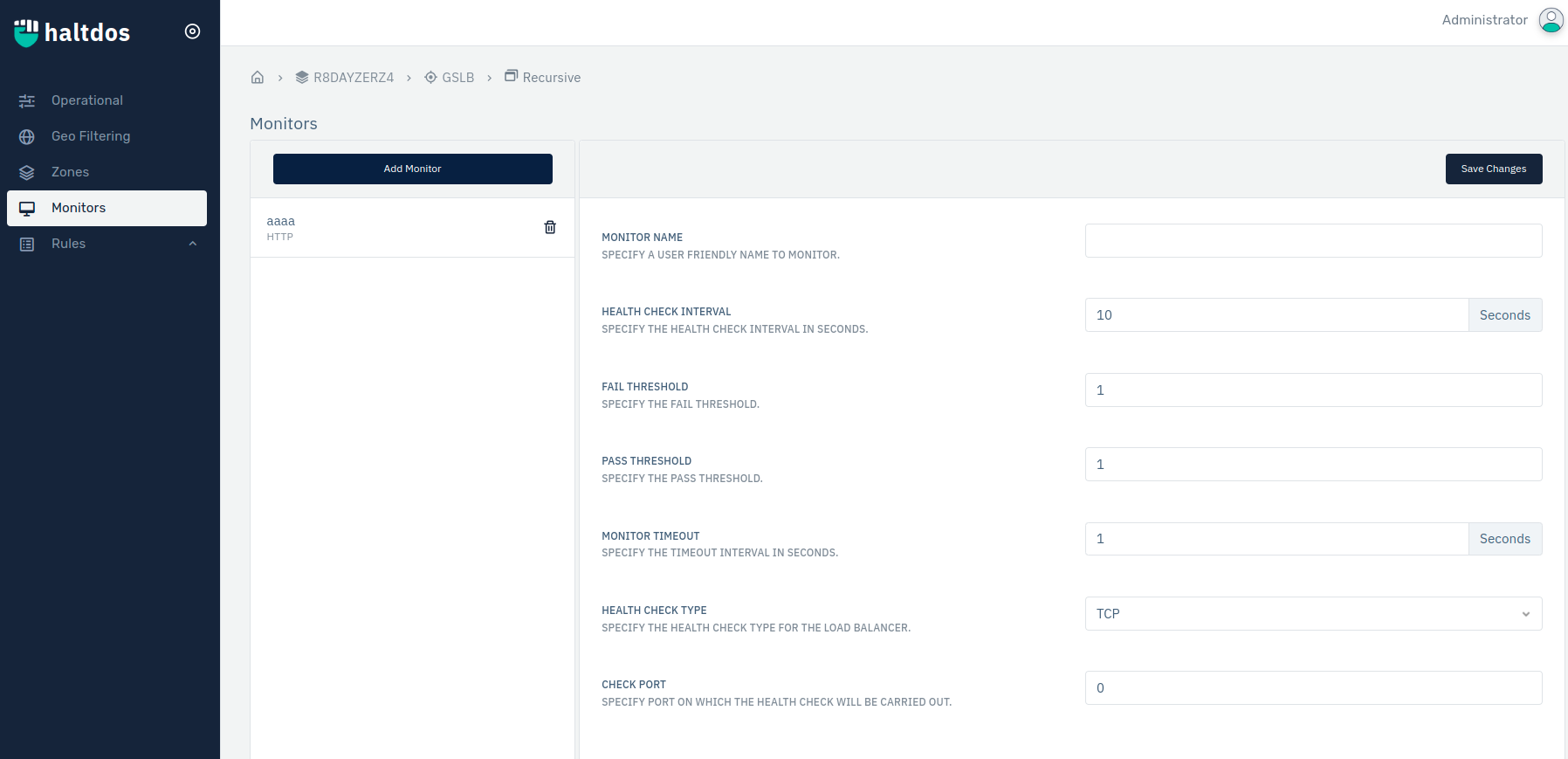The height and width of the screenshot is (759, 1568).
Task: Click the Check Port input field
Action: click(x=1312, y=688)
